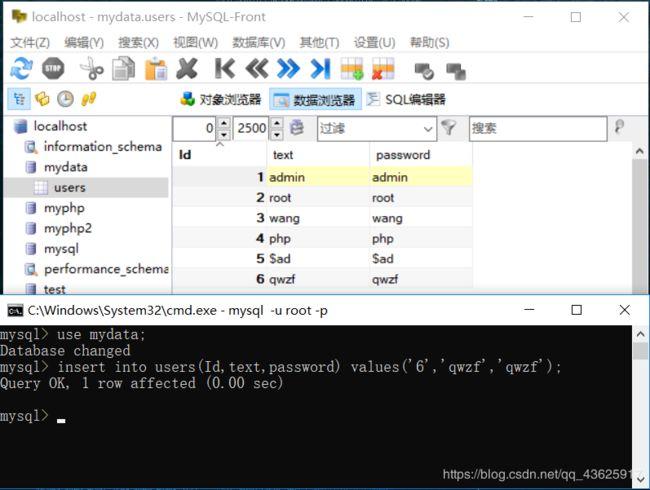Open the Object Browser view (对象浏览器)
650x490 pixels.
click(221, 99)
